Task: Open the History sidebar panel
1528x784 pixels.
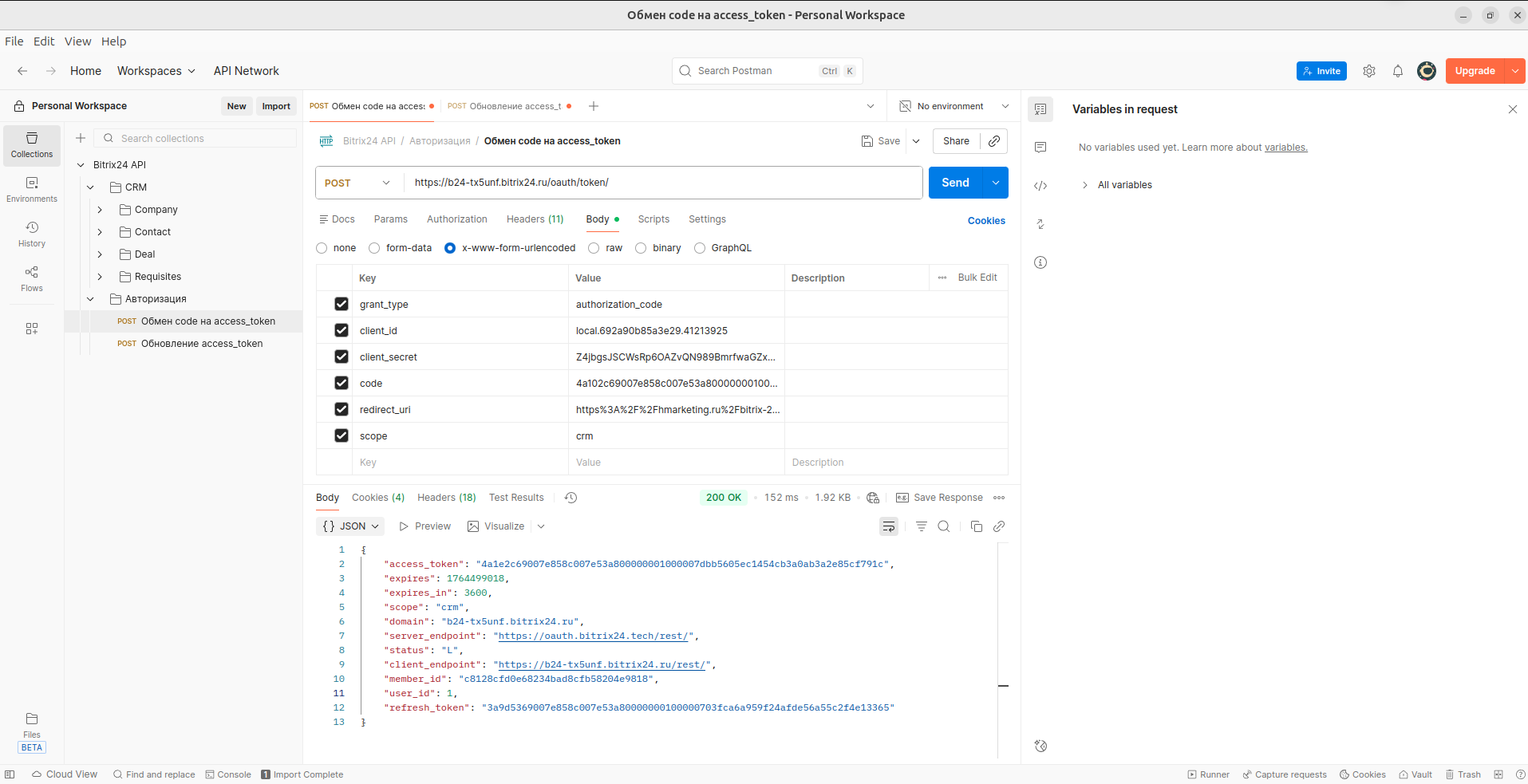Action: point(32,234)
